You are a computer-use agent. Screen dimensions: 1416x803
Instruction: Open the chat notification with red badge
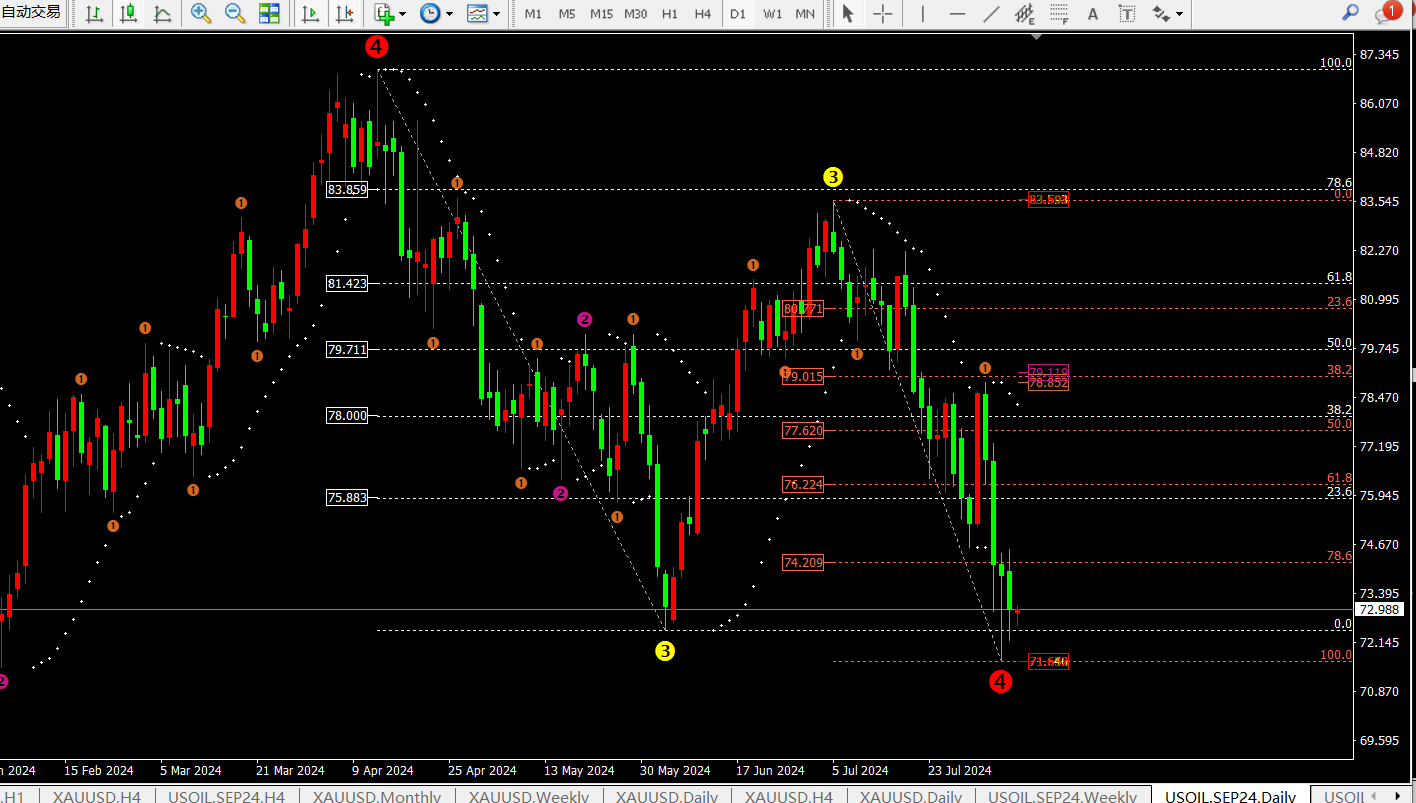click(x=1387, y=13)
